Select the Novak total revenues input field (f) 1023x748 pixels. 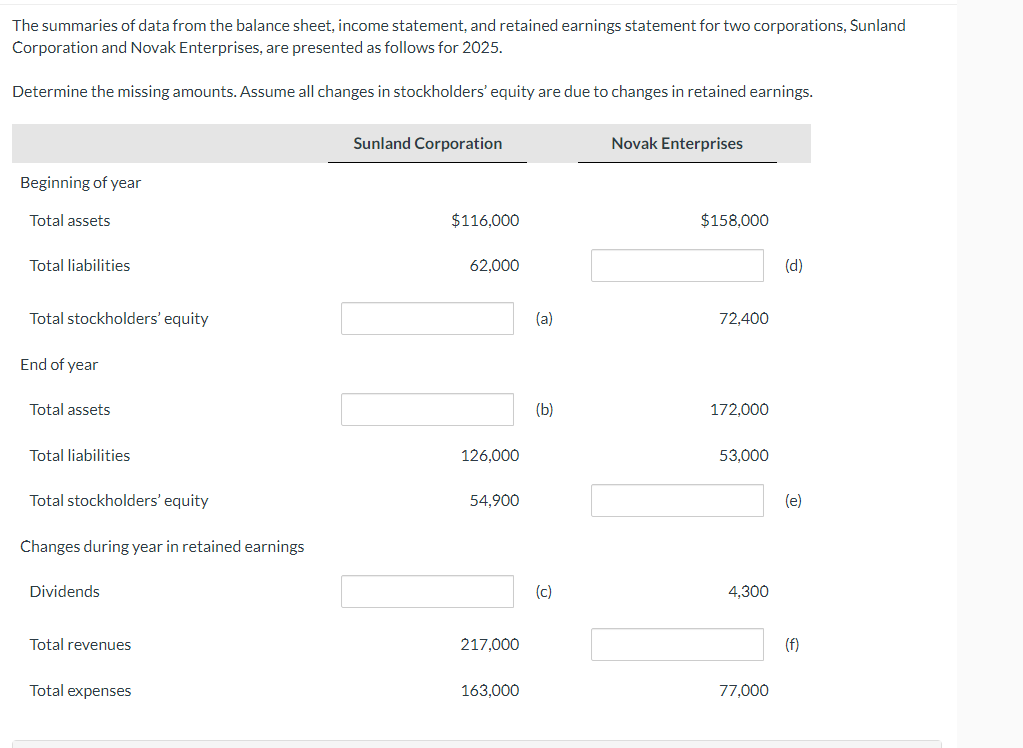677,644
